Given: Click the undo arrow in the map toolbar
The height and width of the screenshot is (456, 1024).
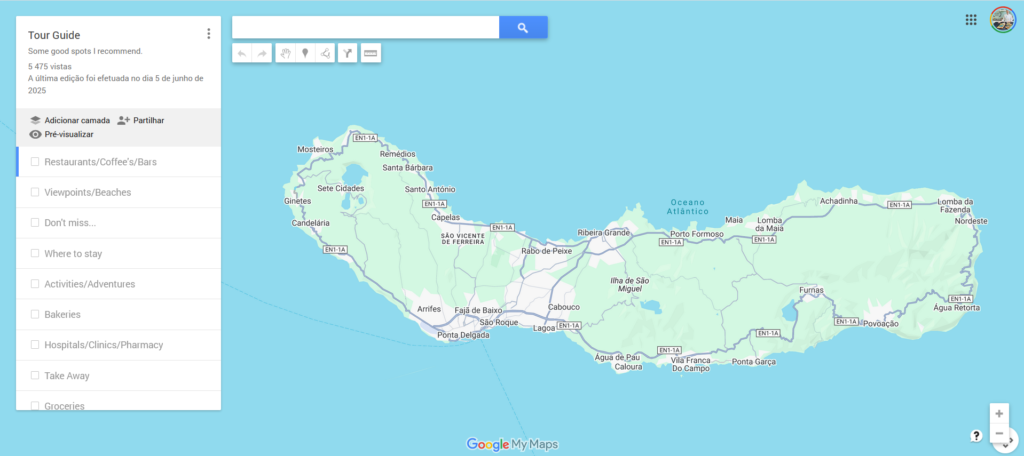Looking at the screenshot, I should (241, 53).
